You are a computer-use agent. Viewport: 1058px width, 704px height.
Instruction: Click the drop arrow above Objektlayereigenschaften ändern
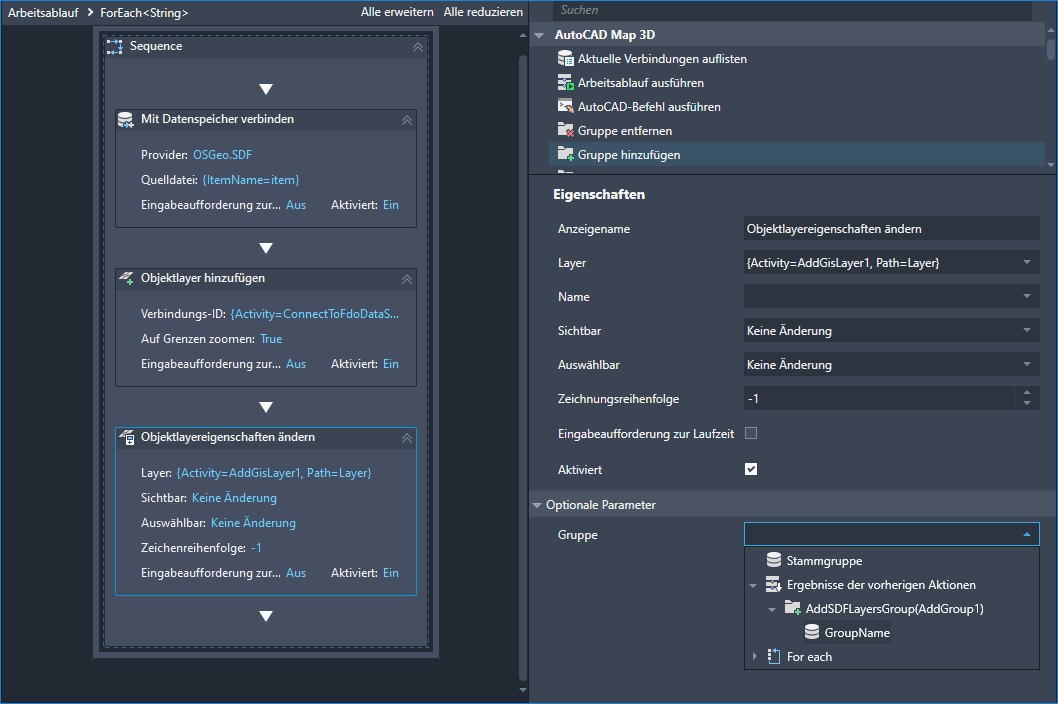pyautogui.click(x=266, y=407)
